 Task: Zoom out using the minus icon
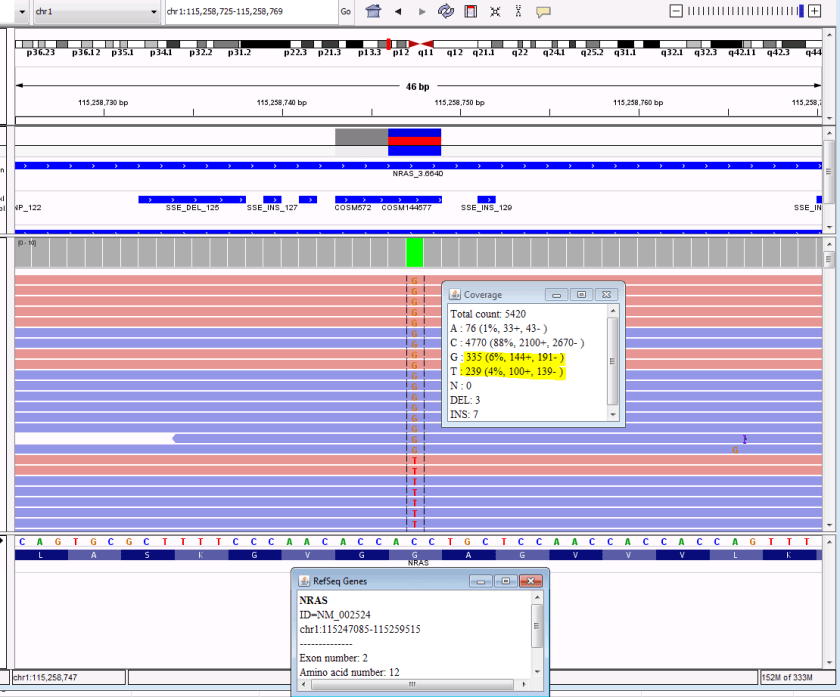coord(676,10)
